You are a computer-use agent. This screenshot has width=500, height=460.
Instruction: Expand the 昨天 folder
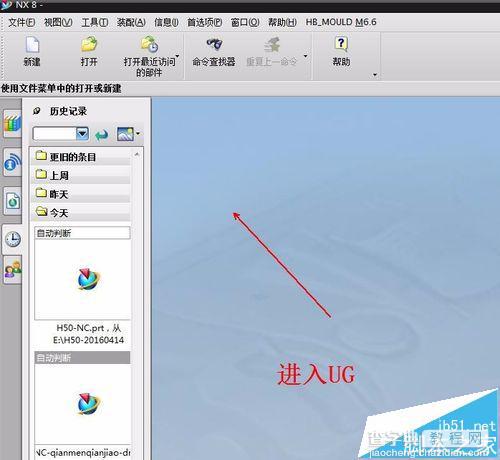click(x=80, y=194)
